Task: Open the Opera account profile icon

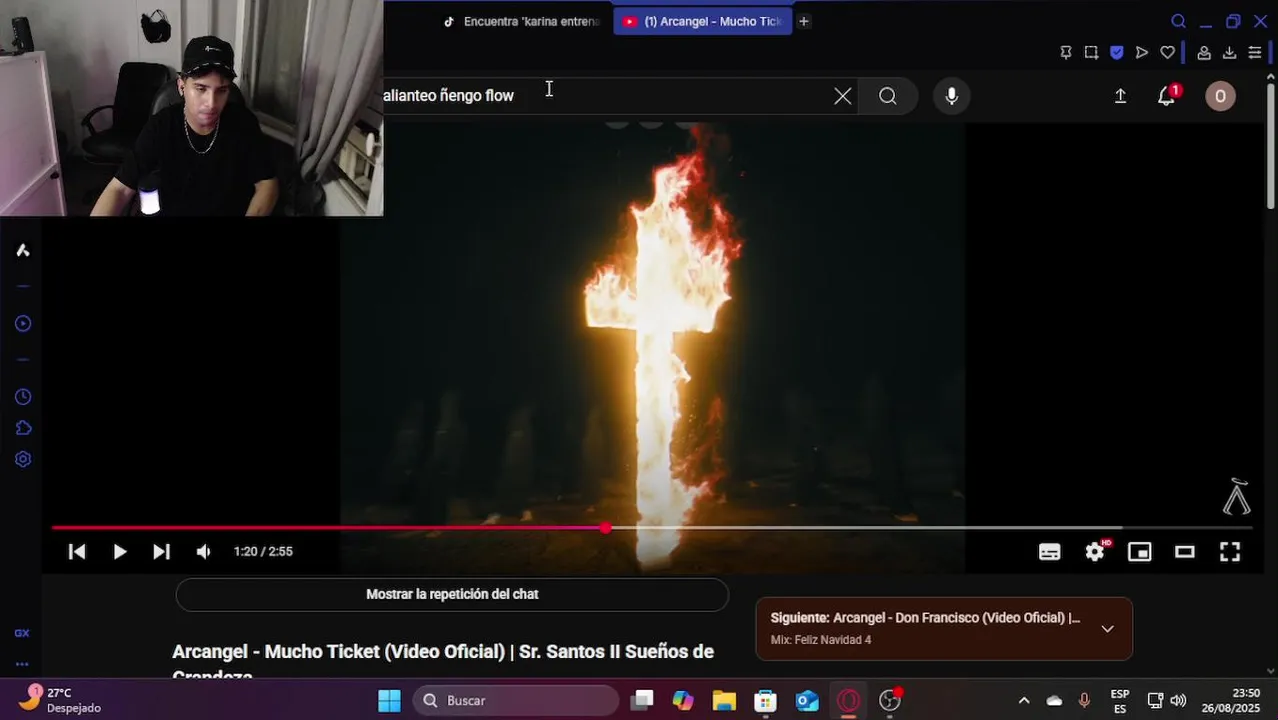Action: 1204,53
